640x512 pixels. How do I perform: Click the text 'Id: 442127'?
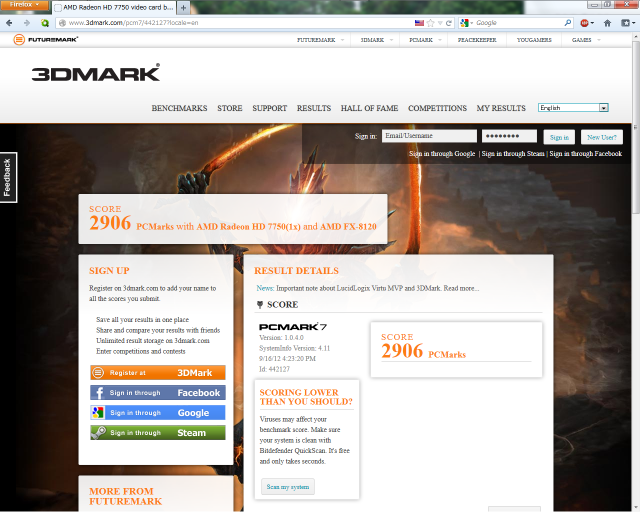[274, 369]
